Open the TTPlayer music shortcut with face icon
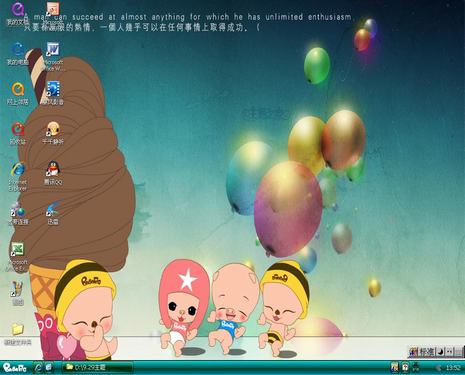 tap(53, 133)
